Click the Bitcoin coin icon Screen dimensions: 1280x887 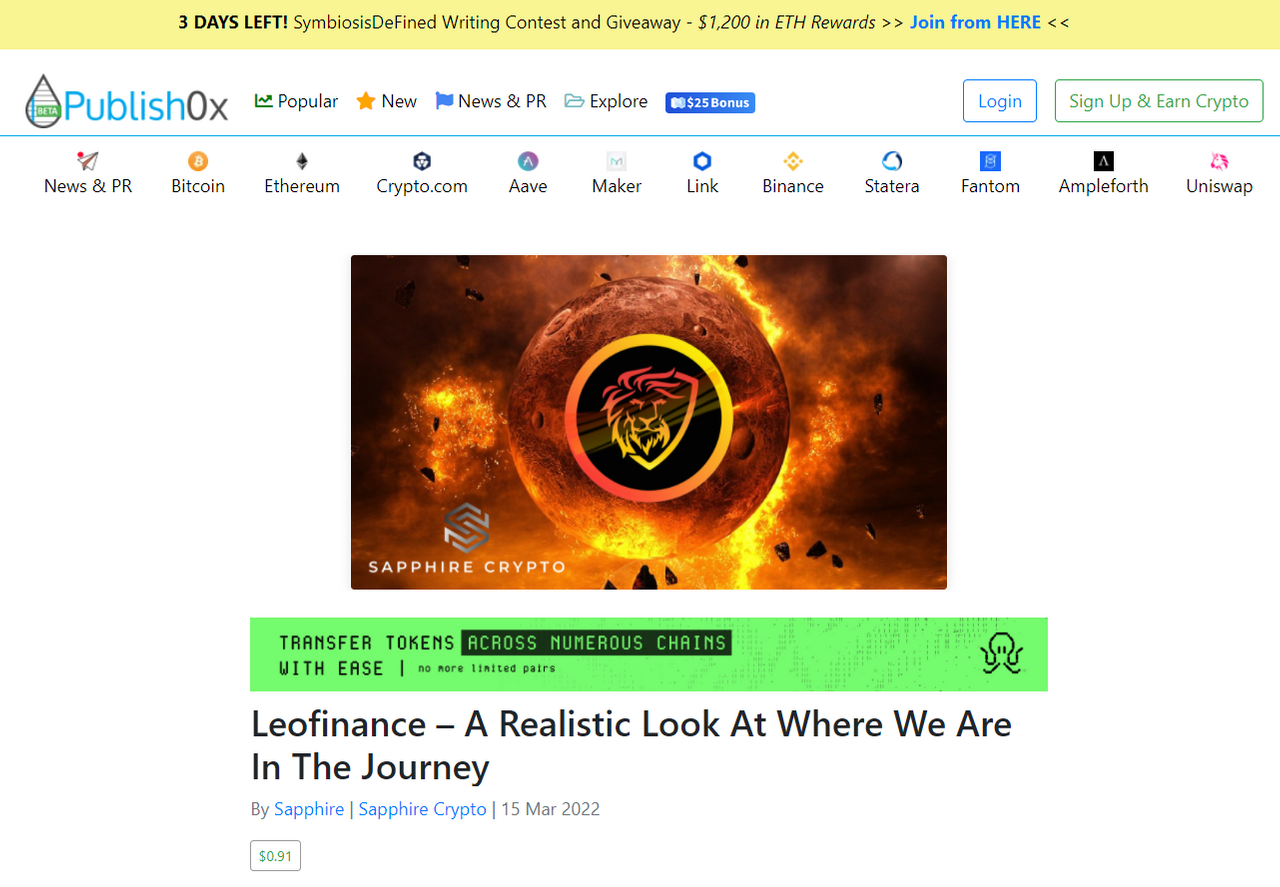198,161
